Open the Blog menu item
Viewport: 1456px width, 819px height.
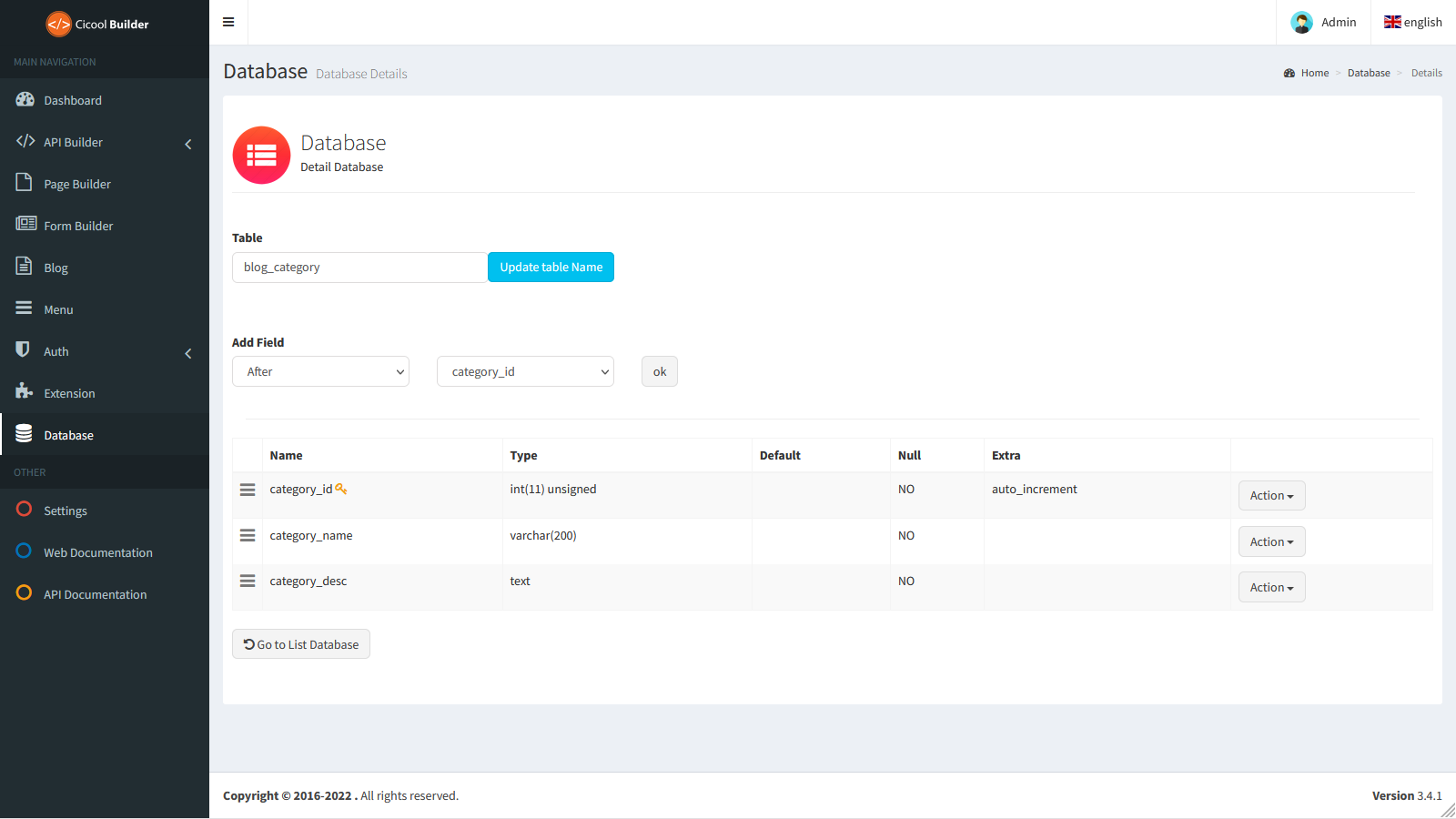pyautogui.click(x=105, y=268)
